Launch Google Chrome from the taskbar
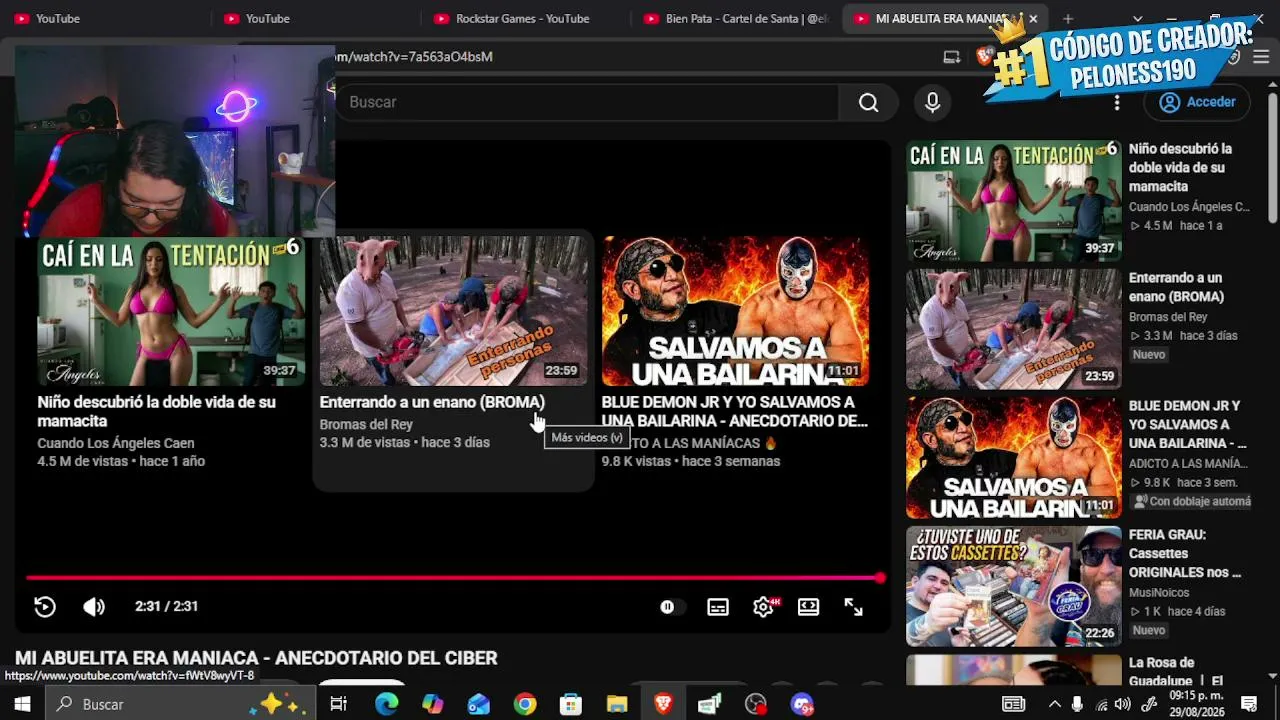This screenshot has width=1280, height=720. pyautogui.click(x=525, y=704)
